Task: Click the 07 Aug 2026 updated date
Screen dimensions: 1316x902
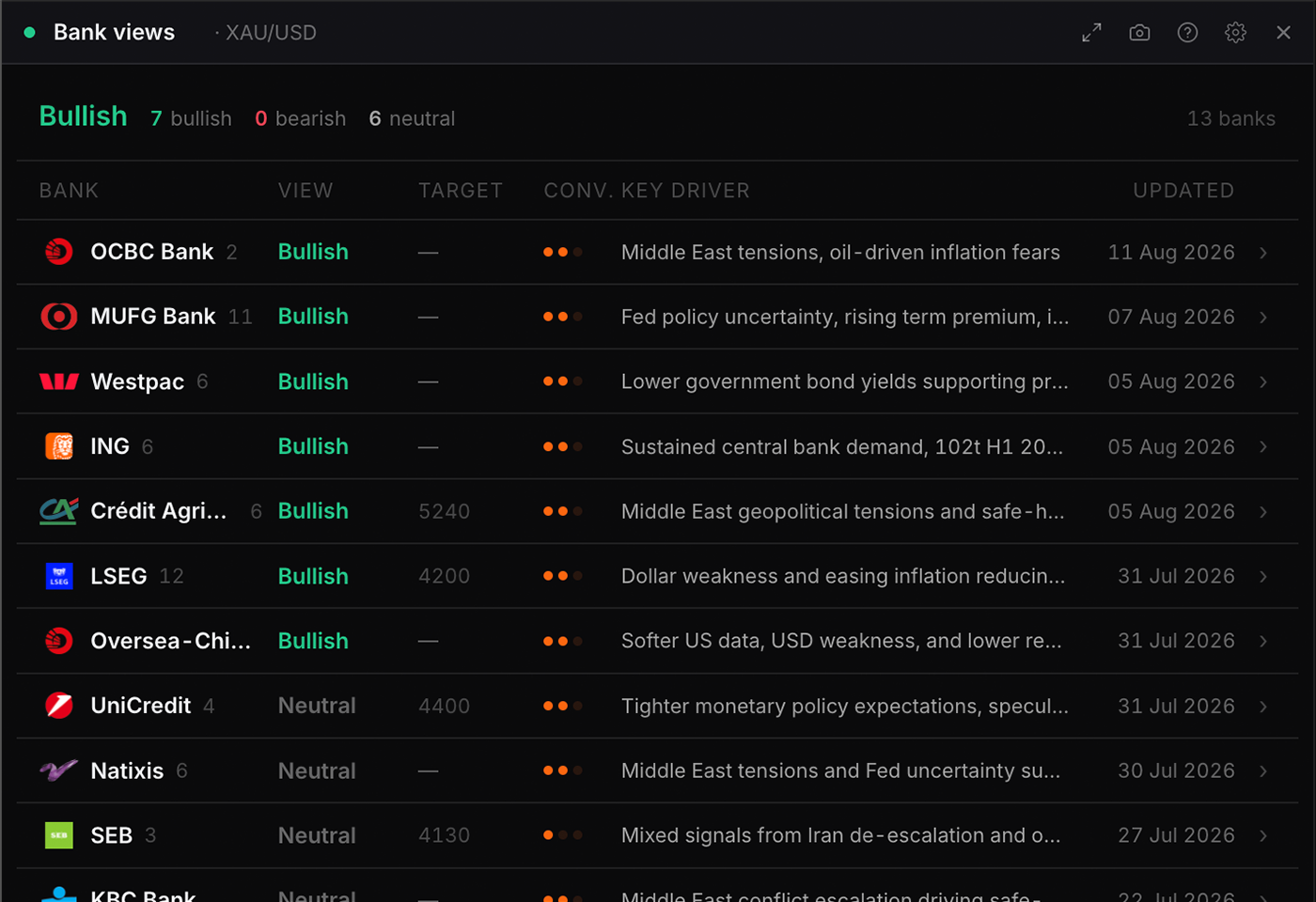Action: [1171, 317]
